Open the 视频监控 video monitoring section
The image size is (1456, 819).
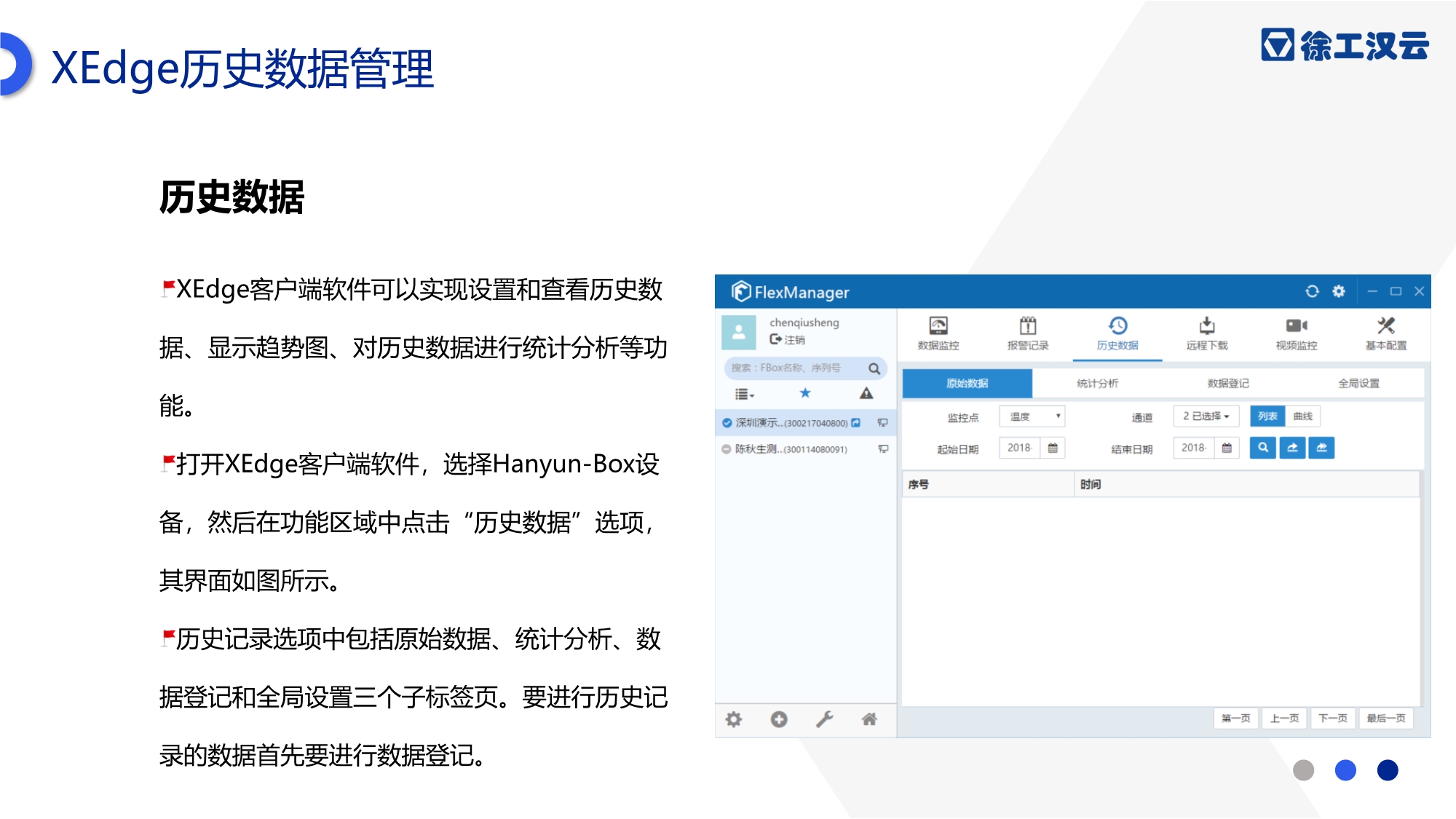(x=1297, y=333)
